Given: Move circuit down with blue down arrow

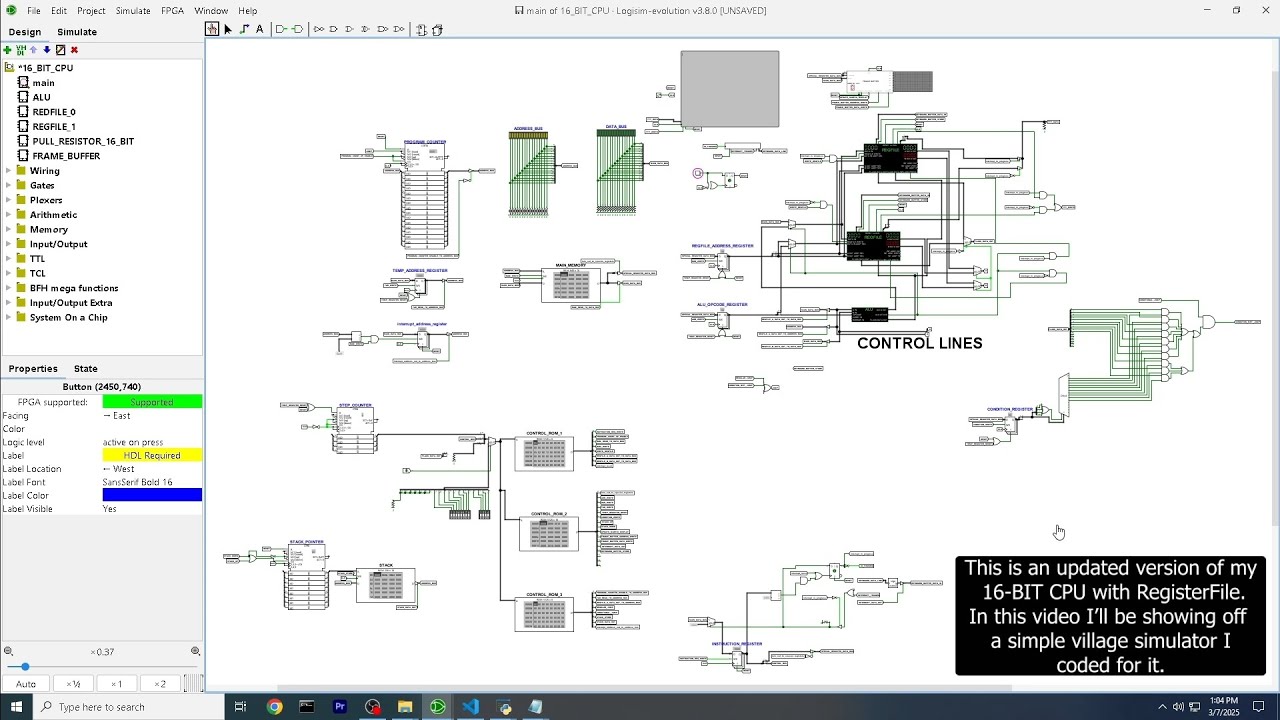Looking at the screenshot, I should click(47, 50).
